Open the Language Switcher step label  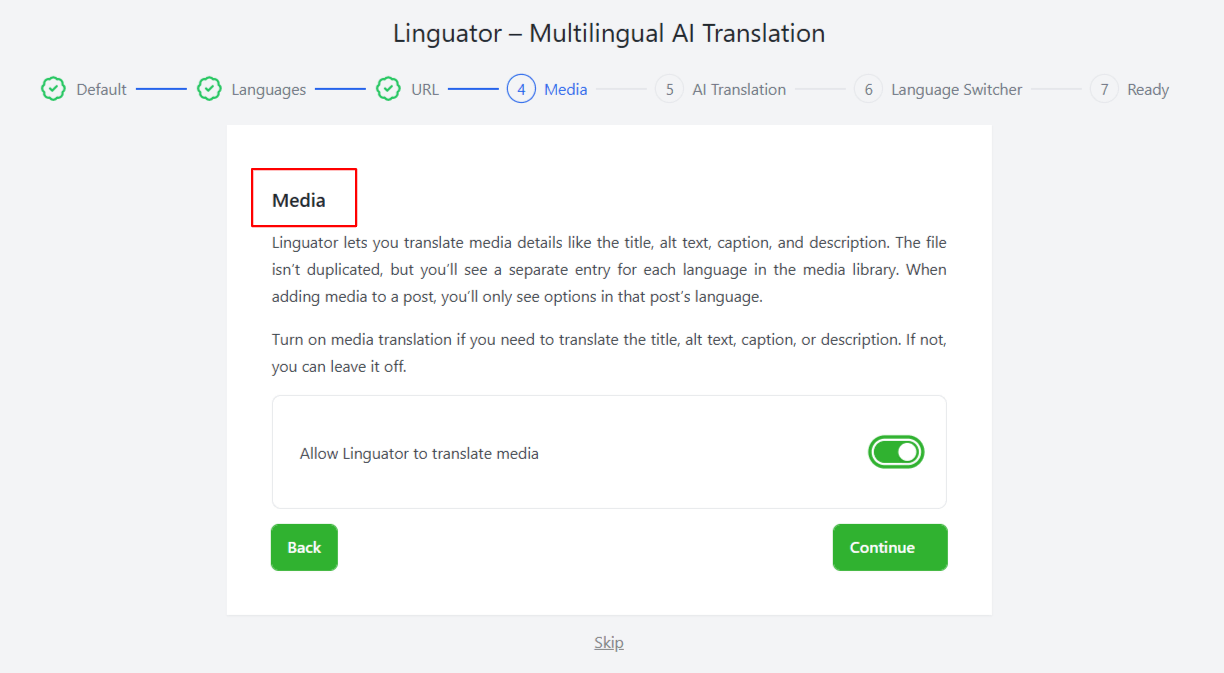coord(956,90)
